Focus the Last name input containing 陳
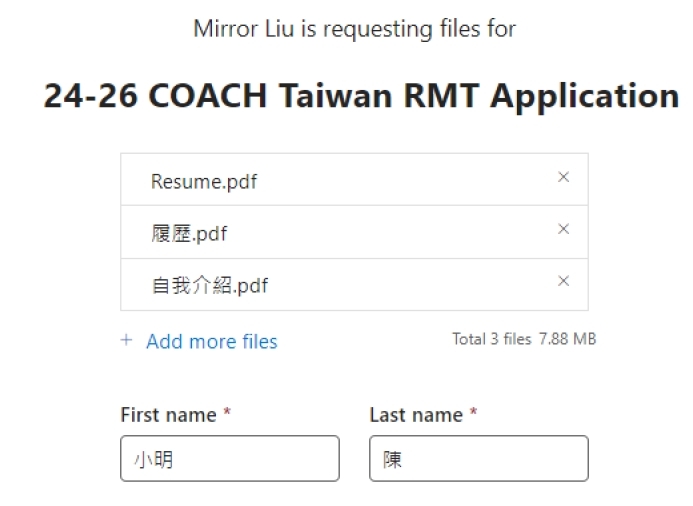This screenshot has height=506, width=693. pos(479,458)
